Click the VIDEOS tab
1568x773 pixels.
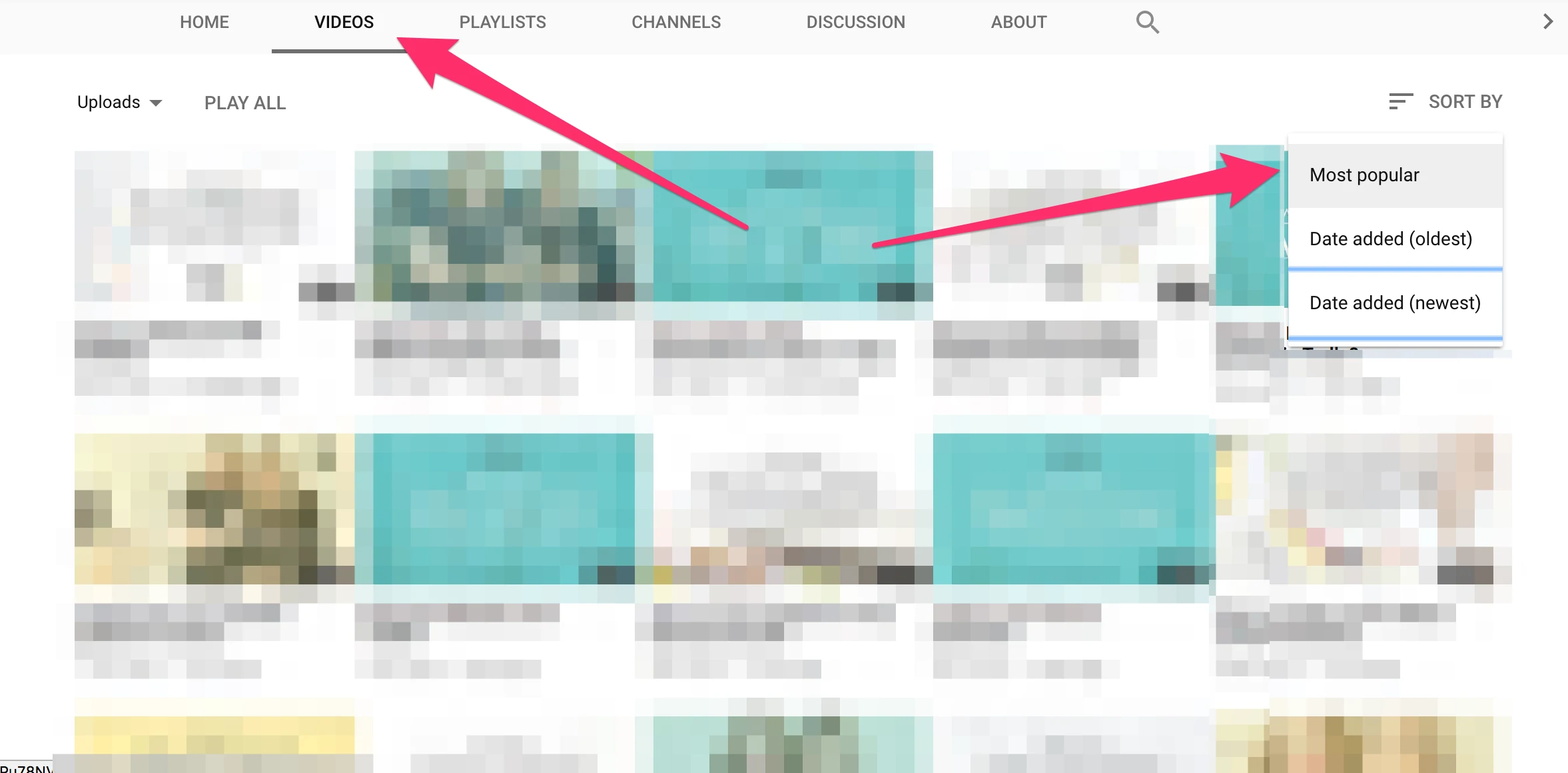[x=345, y=21]
